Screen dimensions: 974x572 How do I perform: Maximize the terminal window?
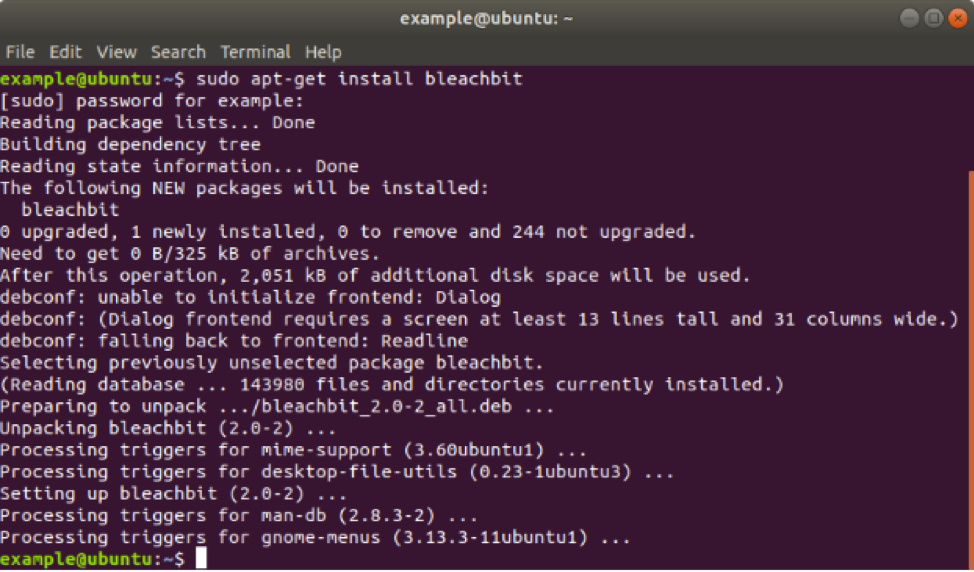click(x=932, y=18)
